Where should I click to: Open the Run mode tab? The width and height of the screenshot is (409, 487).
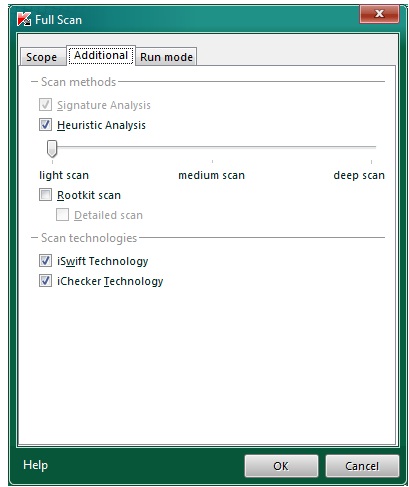tap(166, 57)
